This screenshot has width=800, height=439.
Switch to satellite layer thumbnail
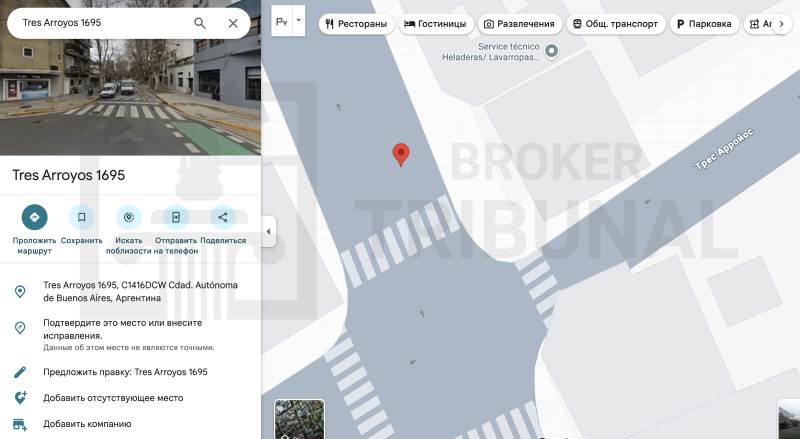tap(299, 420)
